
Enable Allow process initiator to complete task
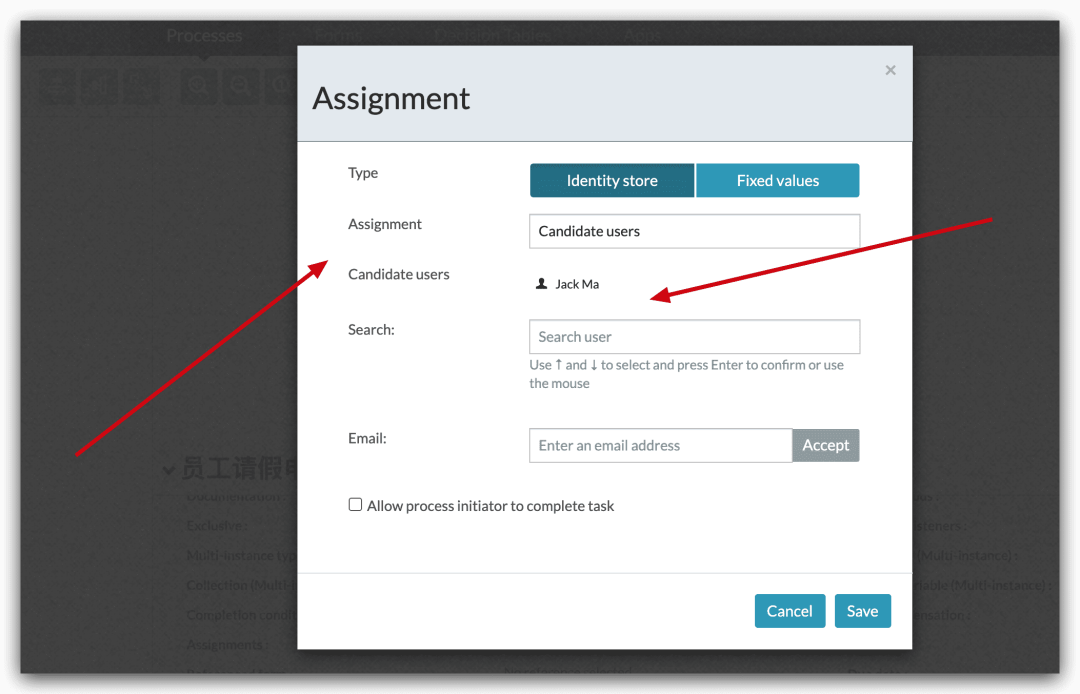(355, 505)
